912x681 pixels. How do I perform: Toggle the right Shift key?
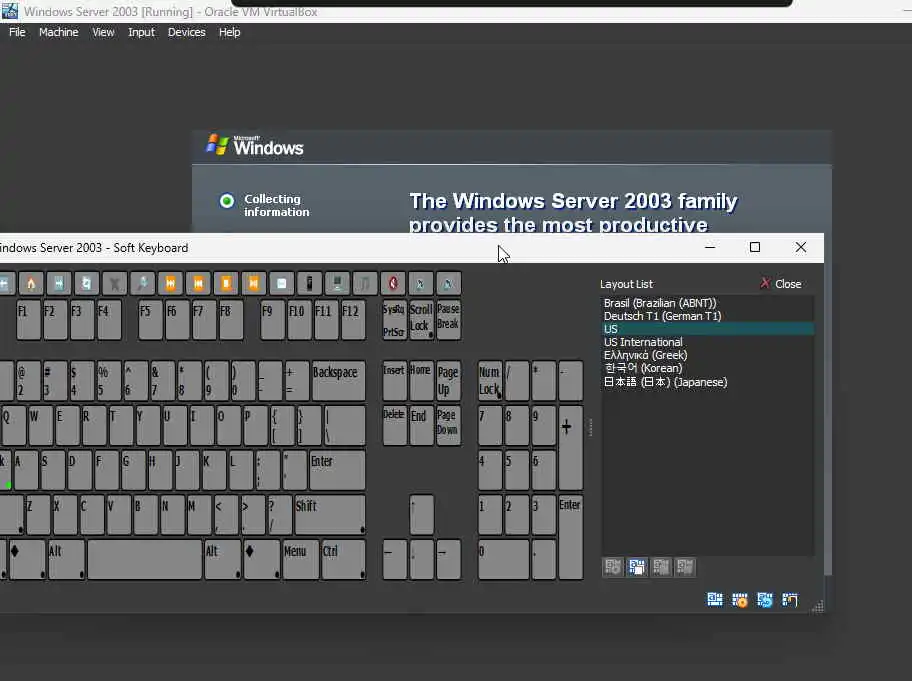pos(330,514)
